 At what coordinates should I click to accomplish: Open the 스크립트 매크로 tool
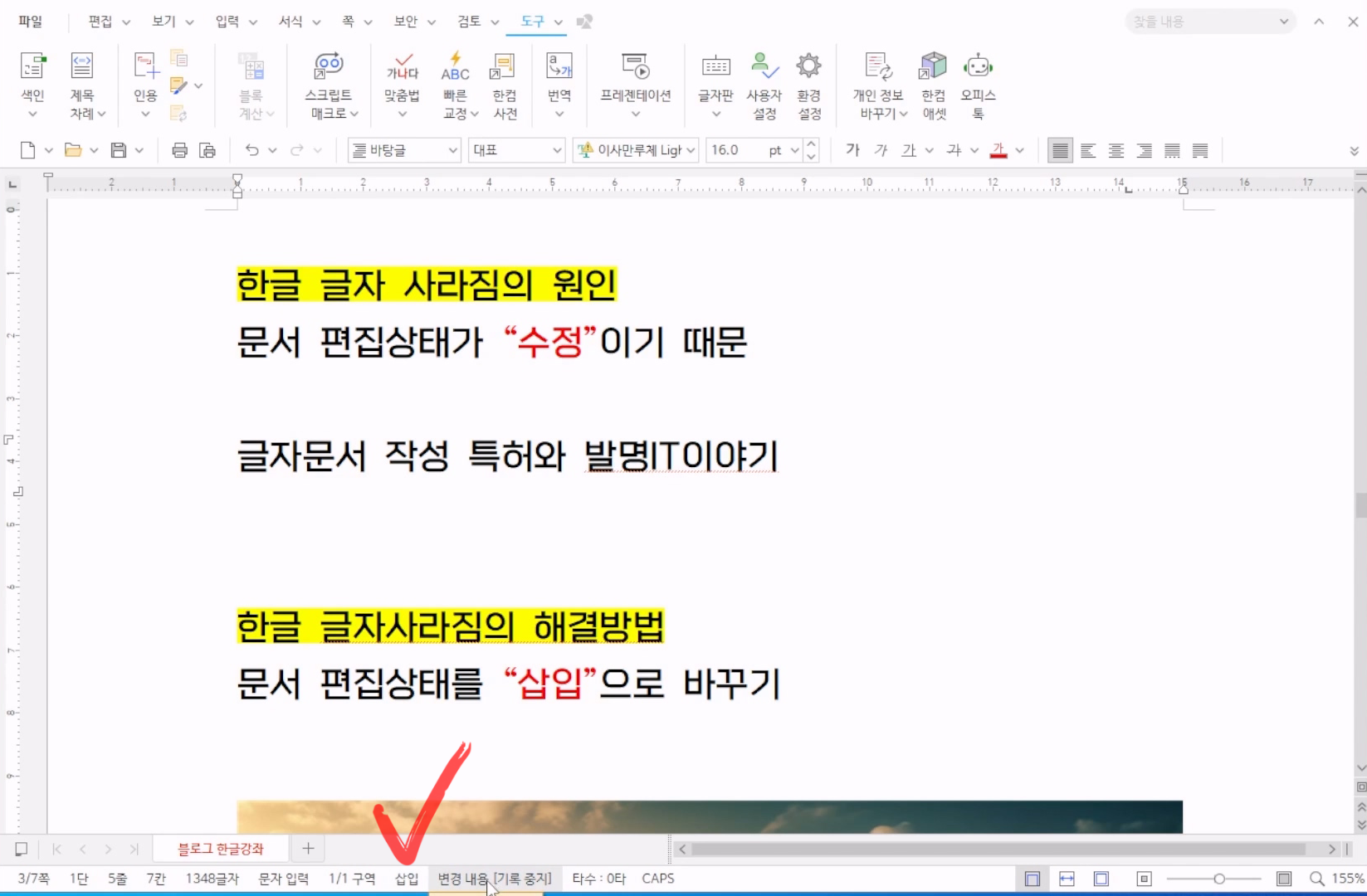click(330, 85)
